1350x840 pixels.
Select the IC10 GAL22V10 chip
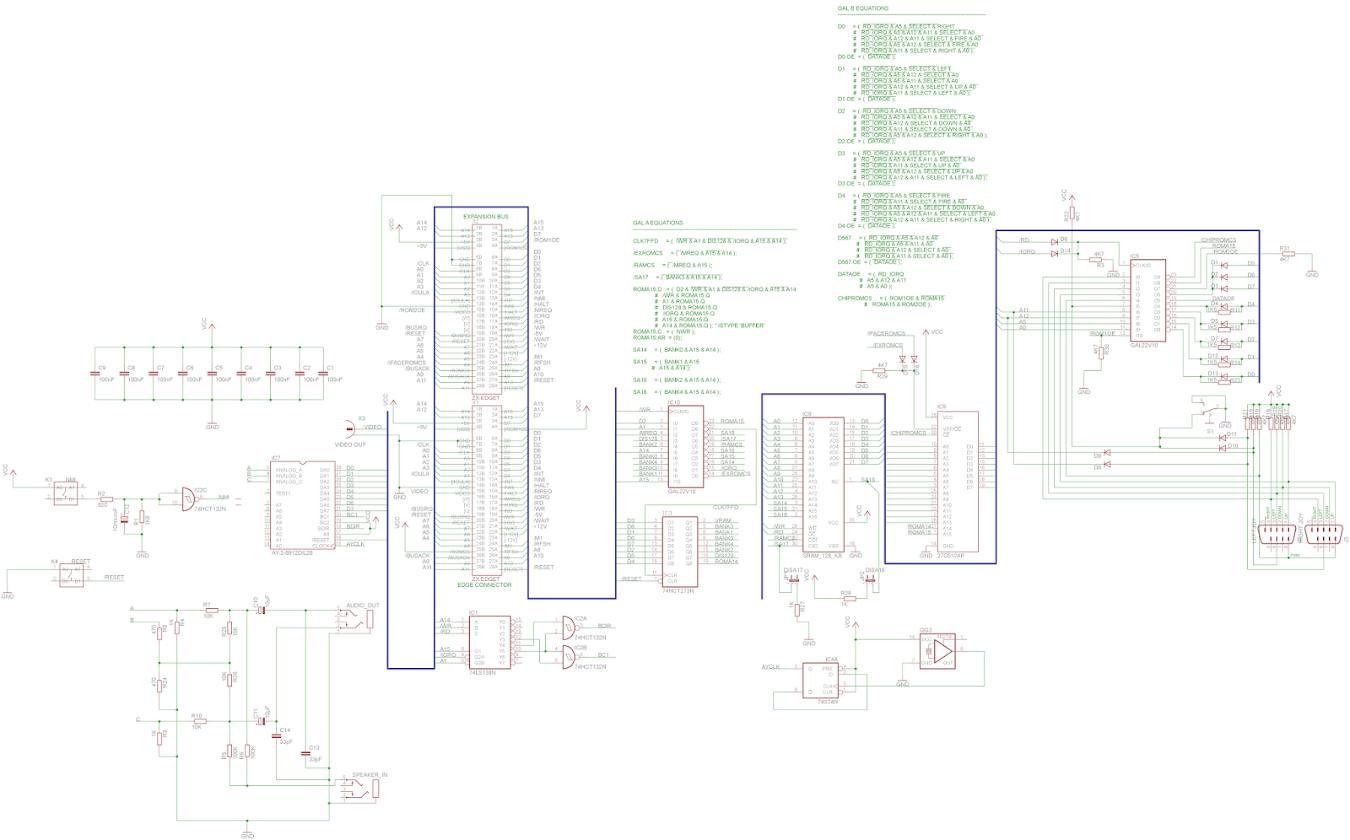pos(687,446)
